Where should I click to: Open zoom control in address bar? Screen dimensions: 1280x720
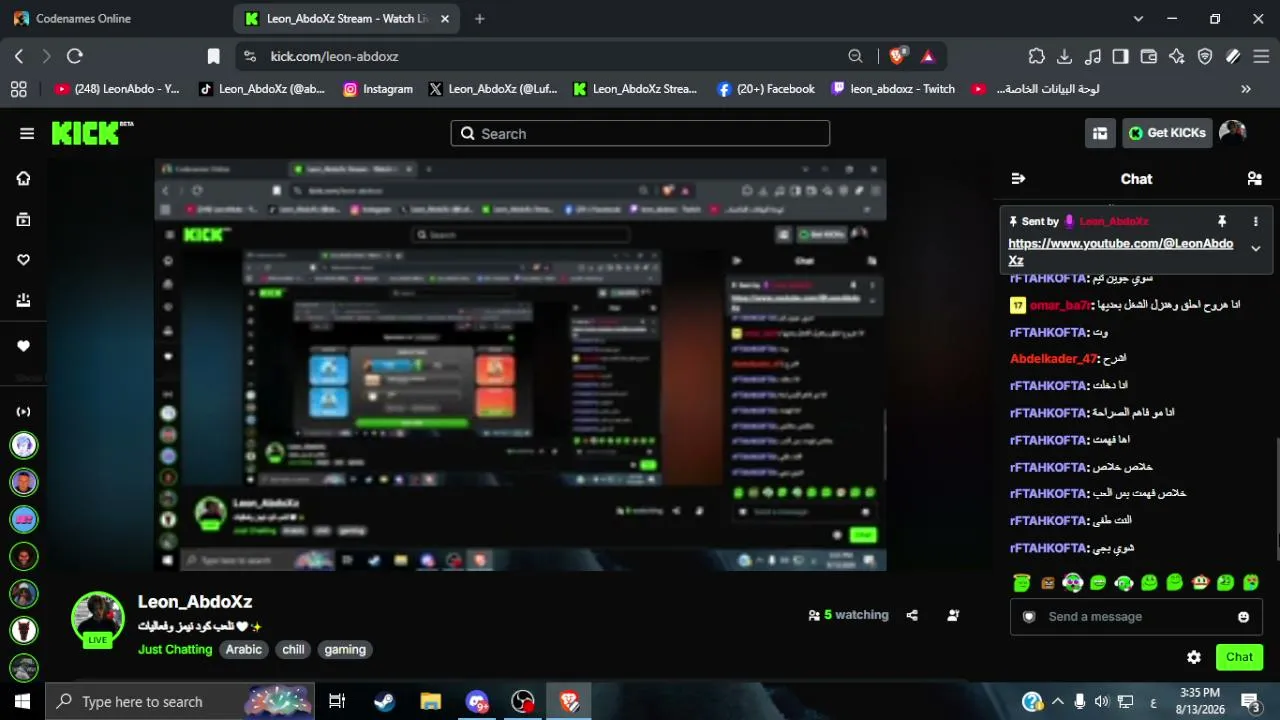[855, 56]
